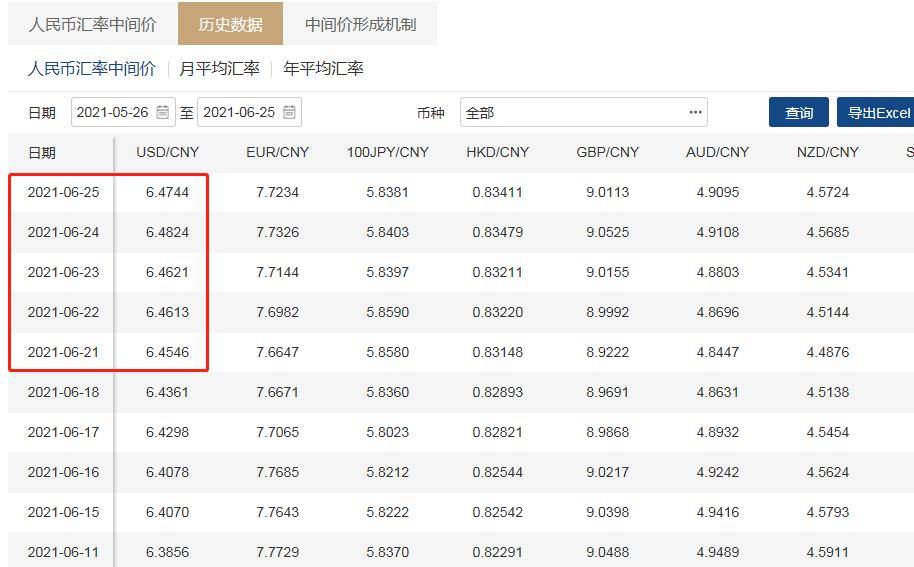
Task: Click the start date field 2021-05-26
Action: pyautogui.click(x=112, y=113)
